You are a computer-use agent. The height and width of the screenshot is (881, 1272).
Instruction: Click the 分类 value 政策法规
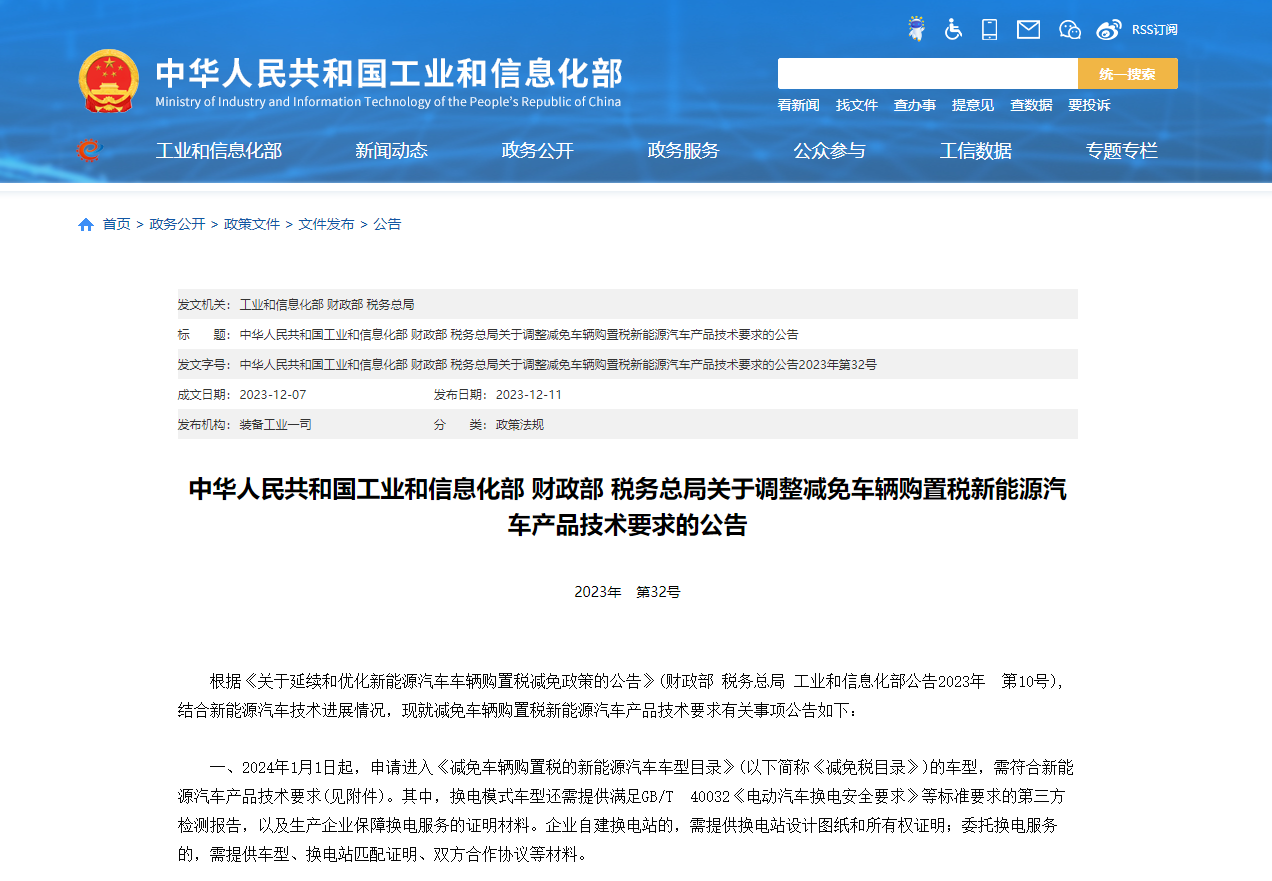click(520, 424)
